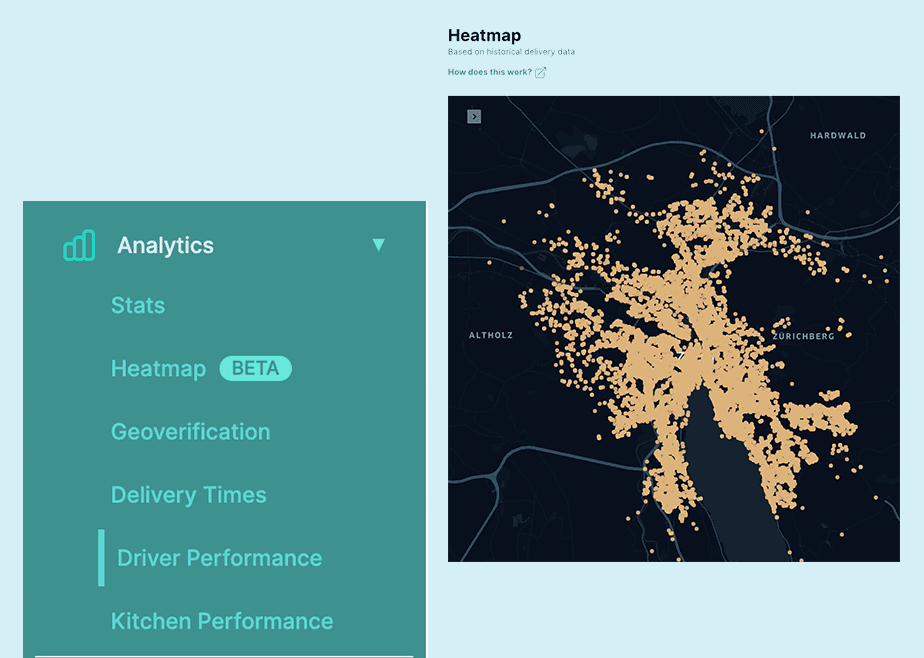Viewport: 924px width, 658px height.
Task: Open Kitchen Performance page
Action: (222, 621)
